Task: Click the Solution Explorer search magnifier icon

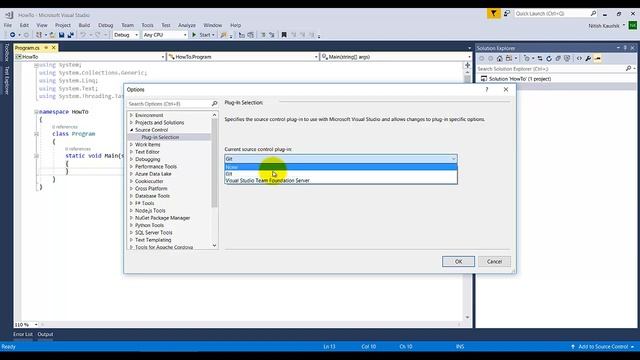Action: pyautogui.click(x=629, y=69)
